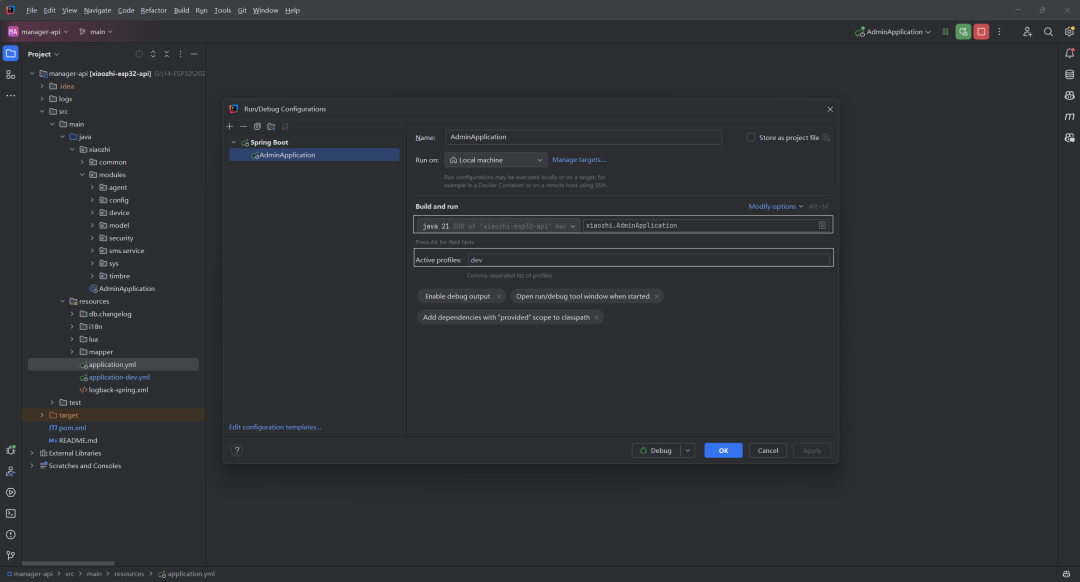Collapse the Spring Boot configuration group
Viewport: 1080px width, 582px height.
coord(234,143)
